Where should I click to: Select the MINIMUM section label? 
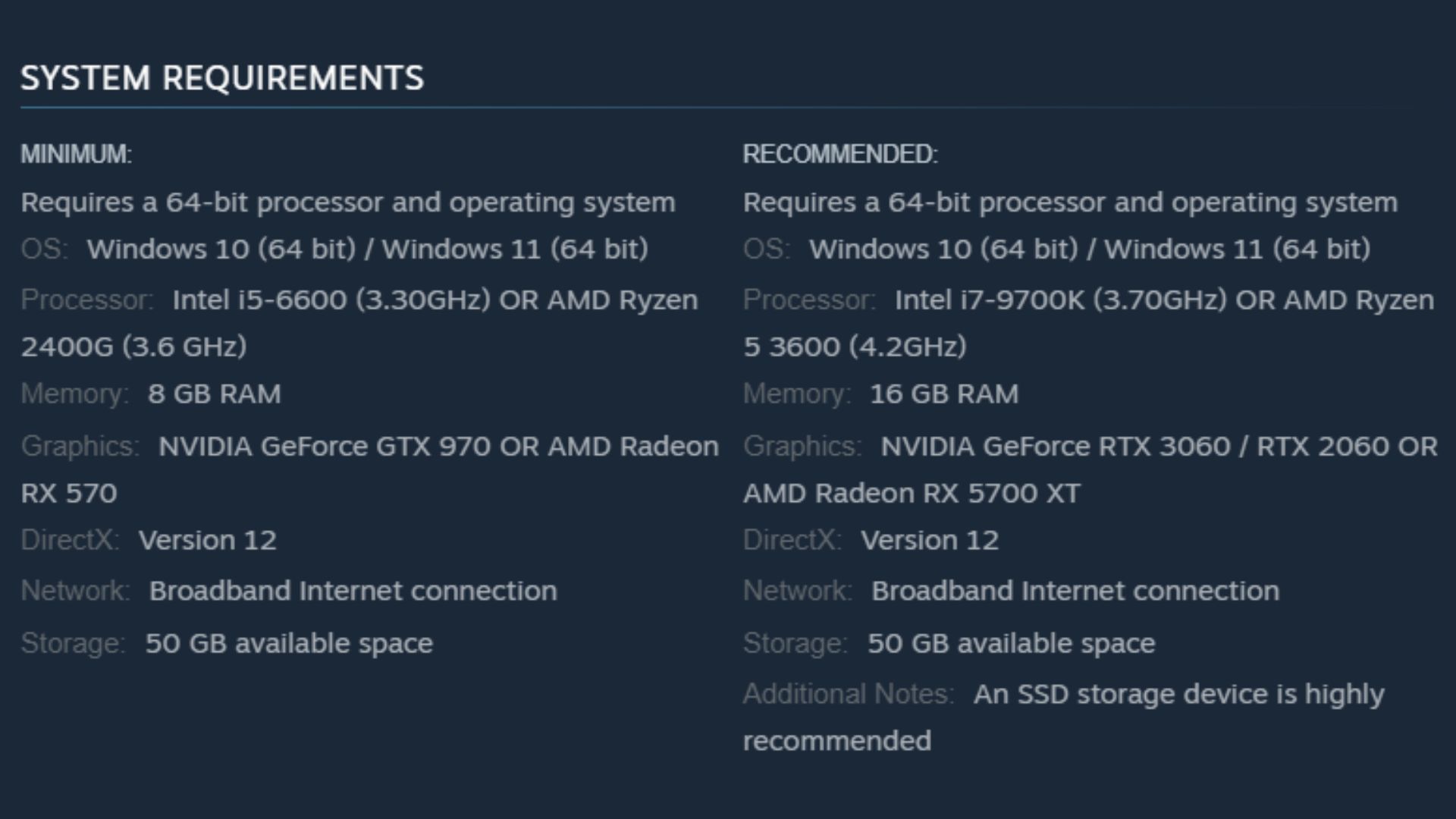tap(76, 154)
